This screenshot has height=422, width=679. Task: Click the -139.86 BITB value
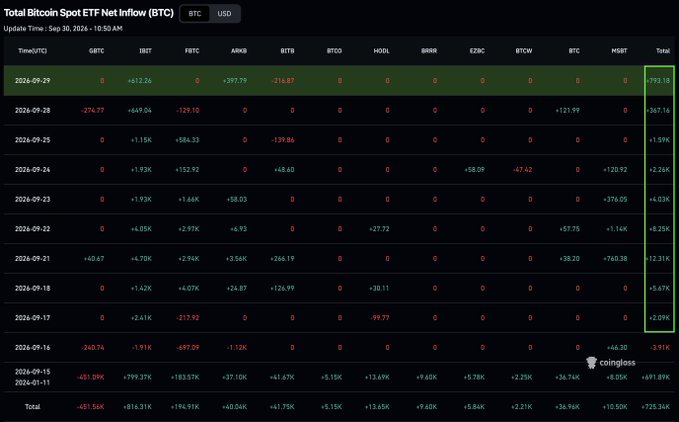(x=283, y=140)
